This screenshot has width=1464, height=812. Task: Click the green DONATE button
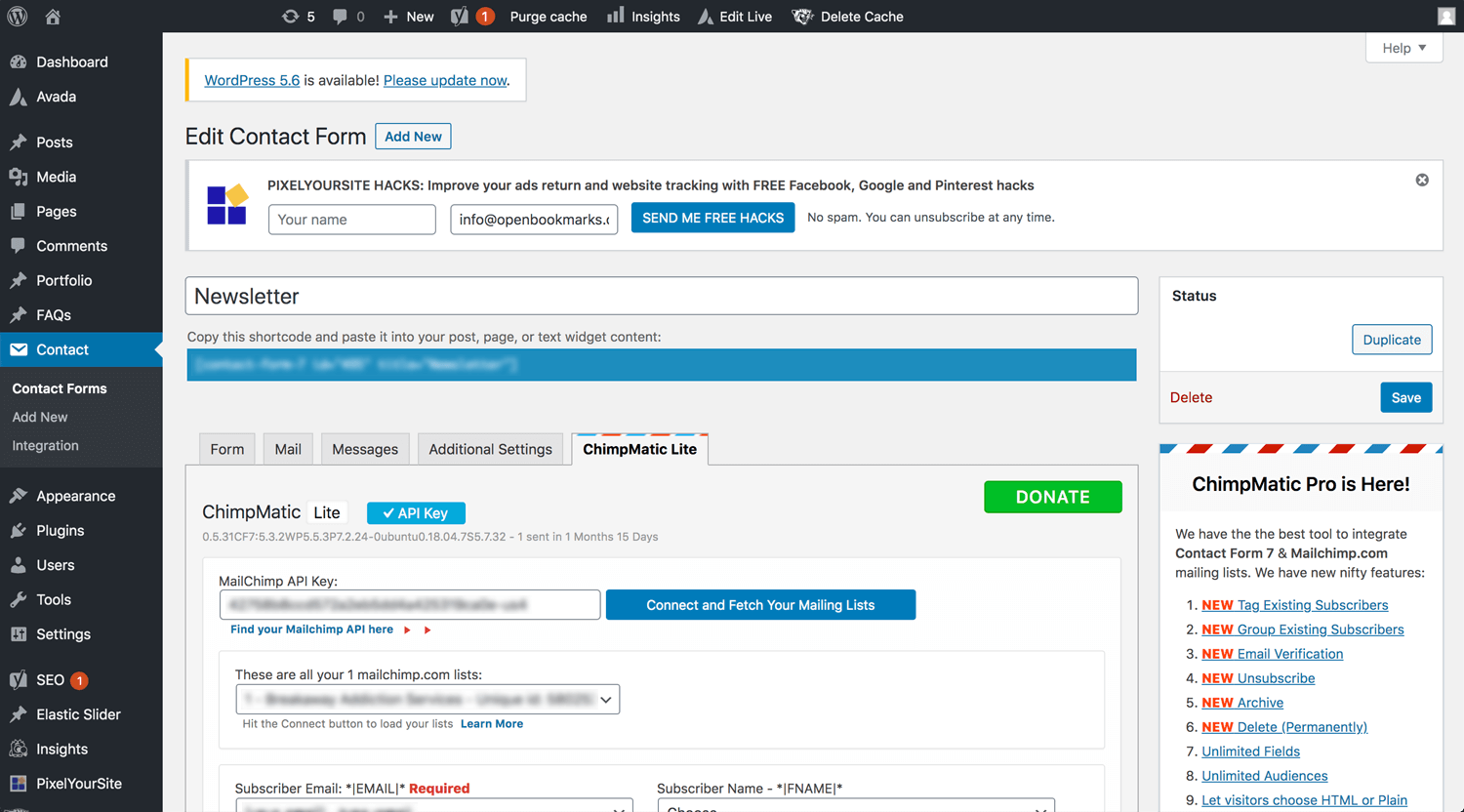pyautogui.click(x=1053, y=497)
